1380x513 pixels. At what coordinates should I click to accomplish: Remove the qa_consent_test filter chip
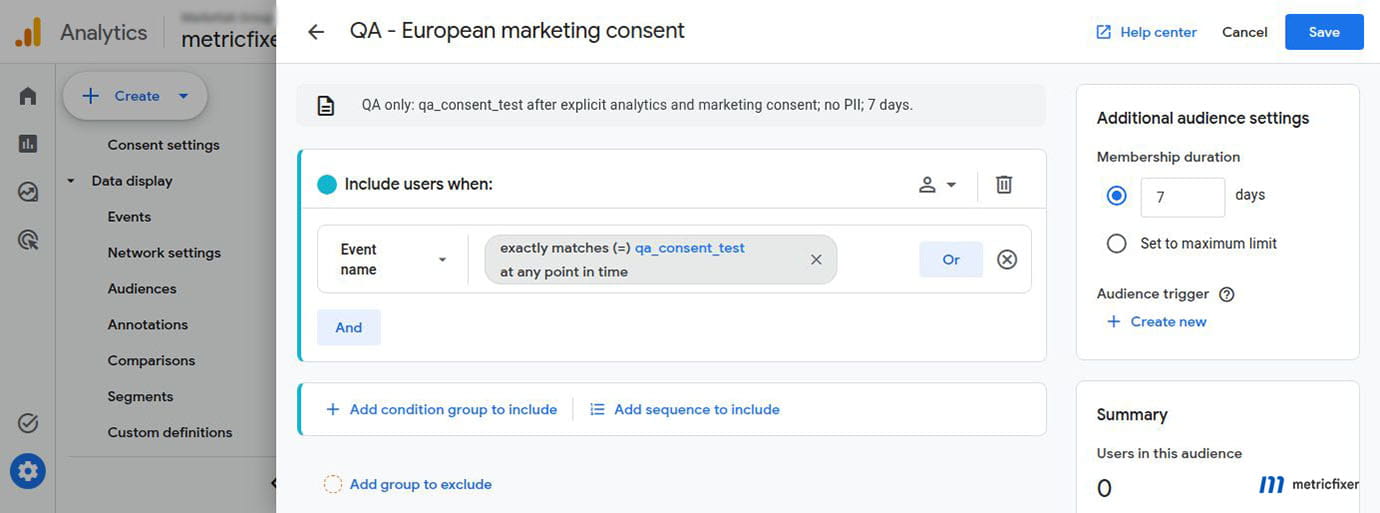(816, 260)
